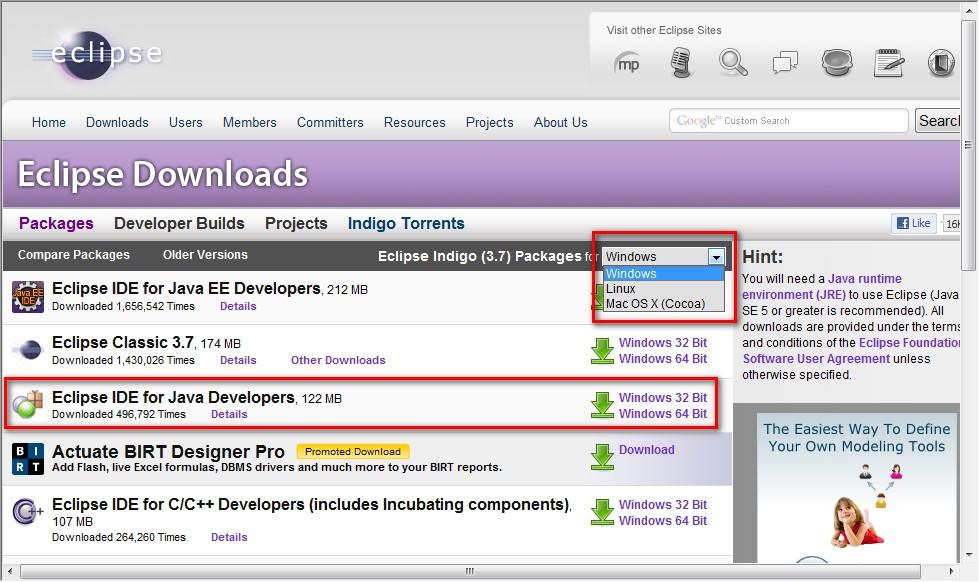Screen dimensions: 979x582
Task: Open Details for Eclipse Classic 3.7
Action: (238, 360)
